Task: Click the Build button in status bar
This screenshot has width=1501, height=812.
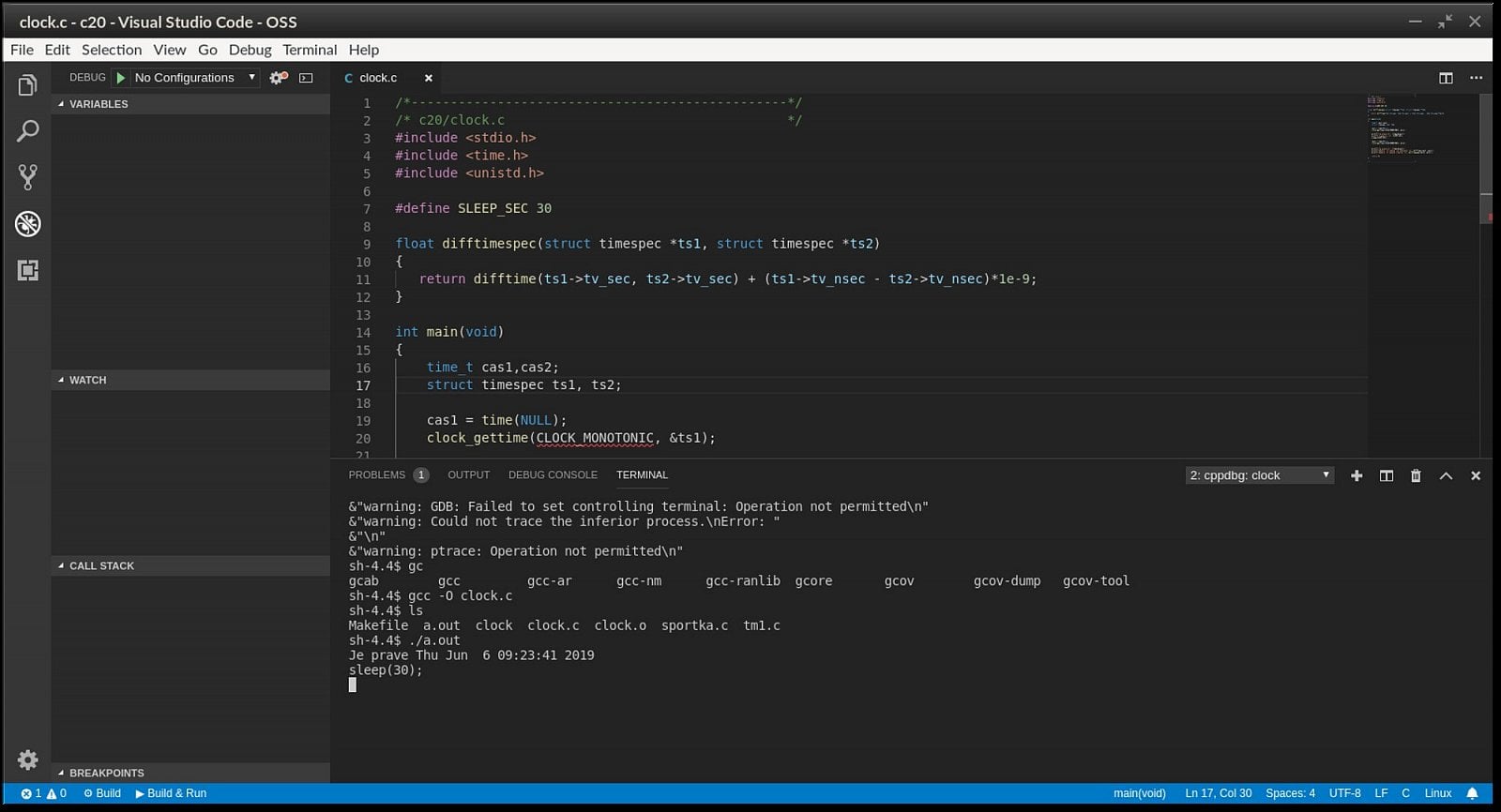Action: pos(102,793)
